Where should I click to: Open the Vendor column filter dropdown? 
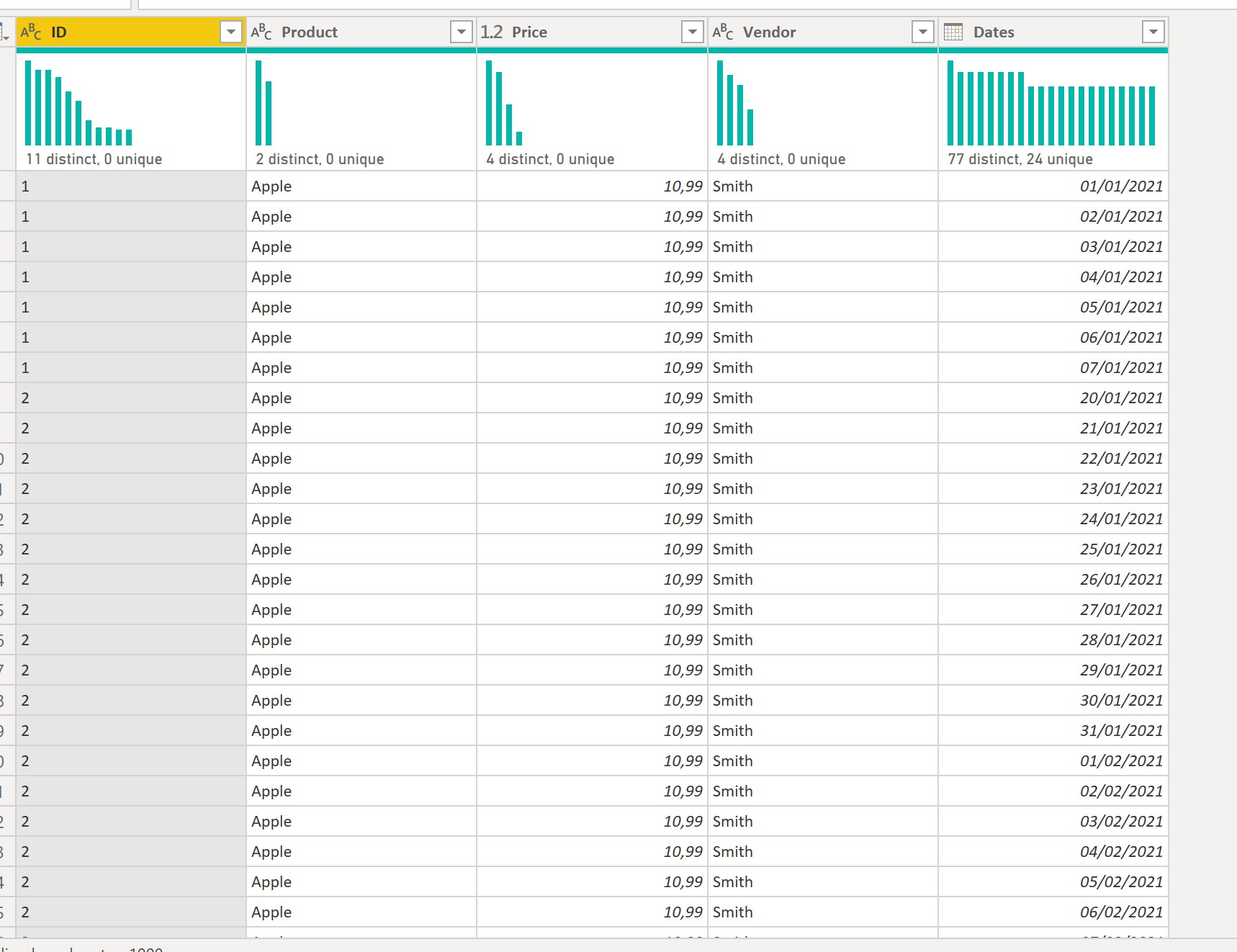[923, 32]
